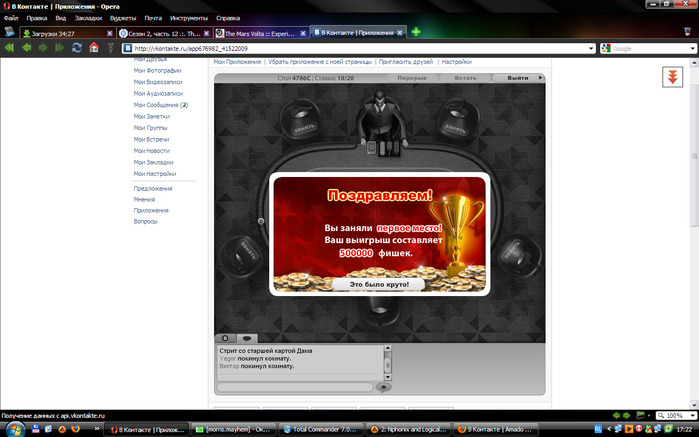Click the 'Встать' button

pos(465,78)
